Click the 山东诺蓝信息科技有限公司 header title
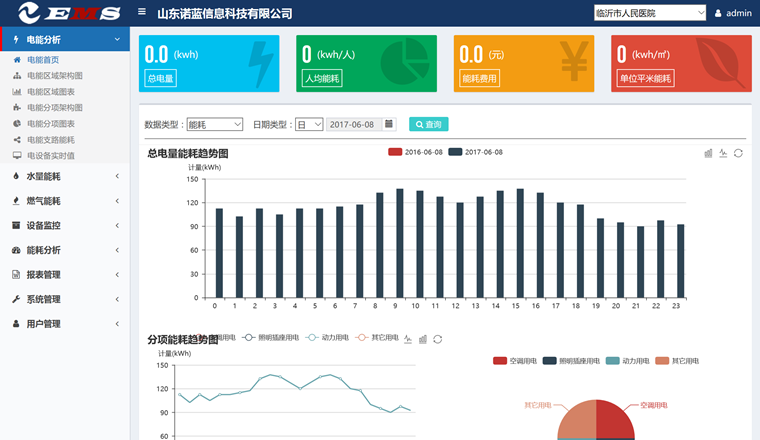Viewport: 760px width, 440px height. click(x=225, y=14)
